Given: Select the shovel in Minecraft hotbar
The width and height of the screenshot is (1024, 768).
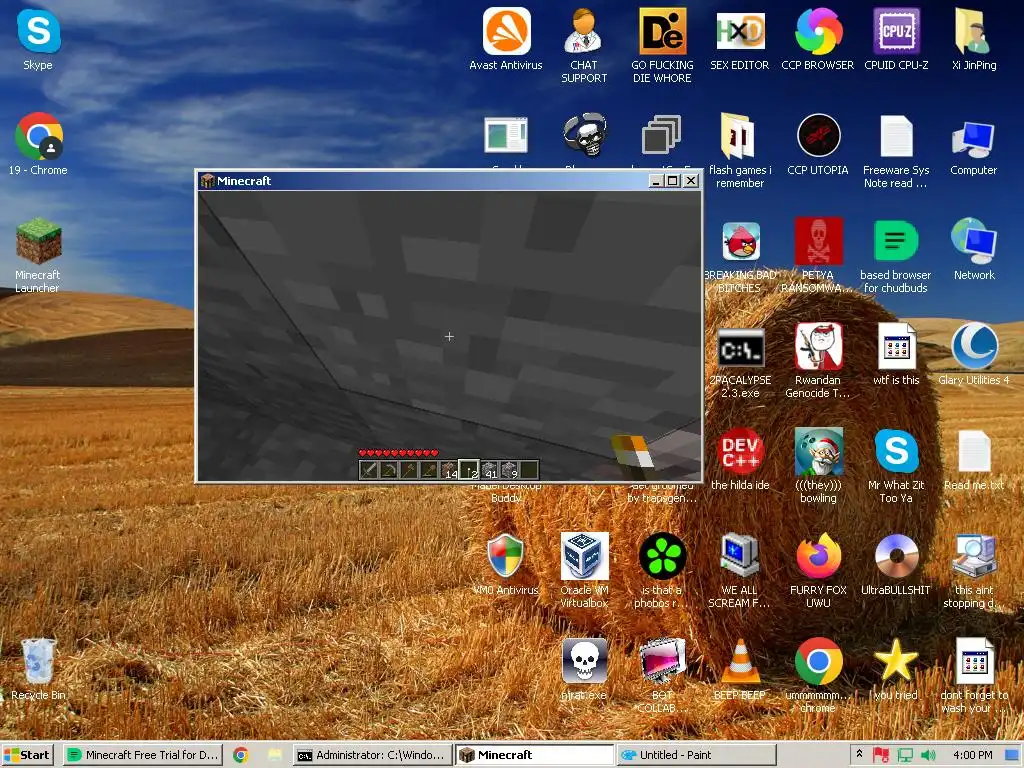Looking at the screenshot, I should [409, 470].
